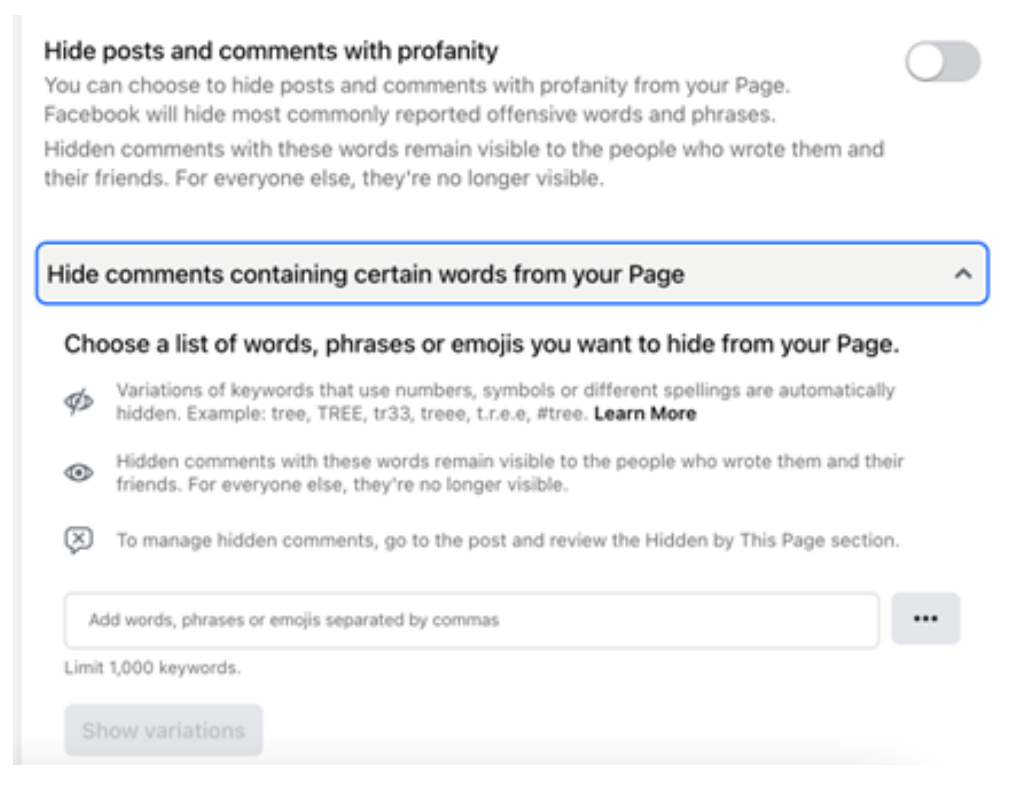Focus the add words or emojis field
The width and height of the screenshot is (1030, 792).
tap(472, 620)
